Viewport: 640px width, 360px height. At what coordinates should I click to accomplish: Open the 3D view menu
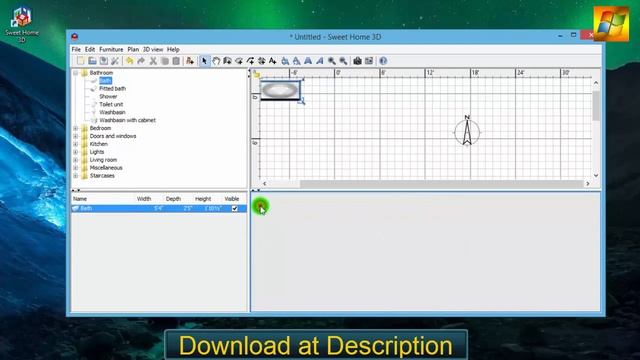[153, 49]
